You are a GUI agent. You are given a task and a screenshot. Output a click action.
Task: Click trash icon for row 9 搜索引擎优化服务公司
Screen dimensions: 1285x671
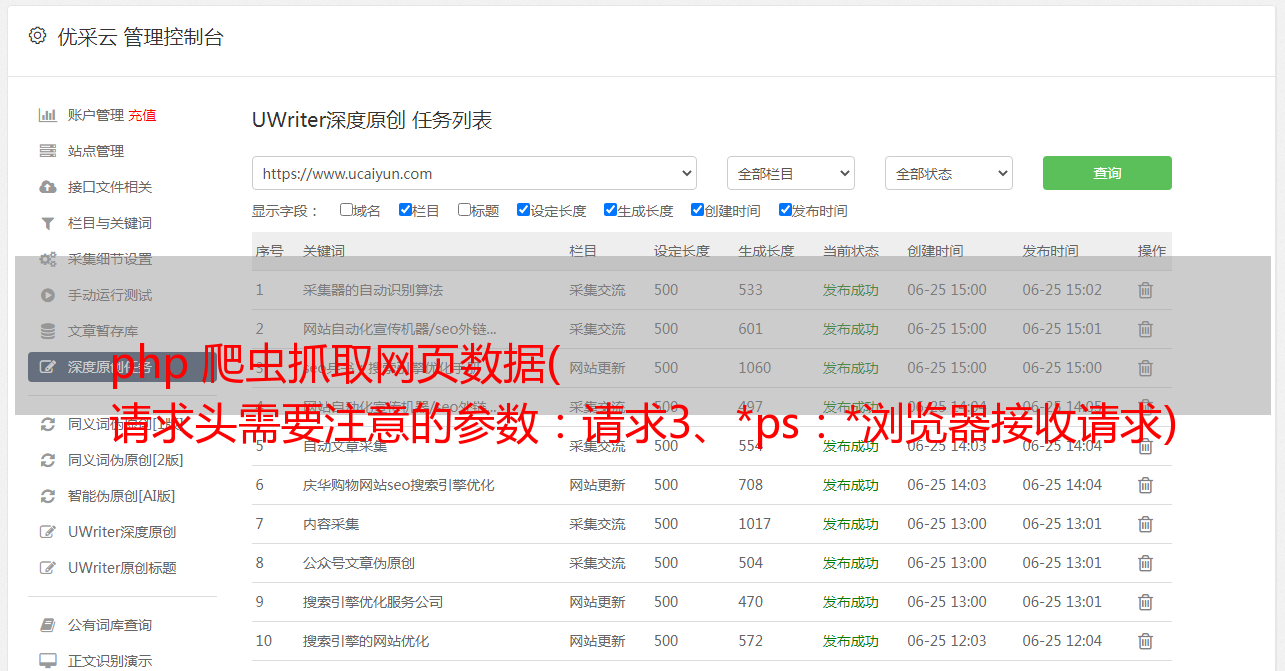pos(1145,602)
